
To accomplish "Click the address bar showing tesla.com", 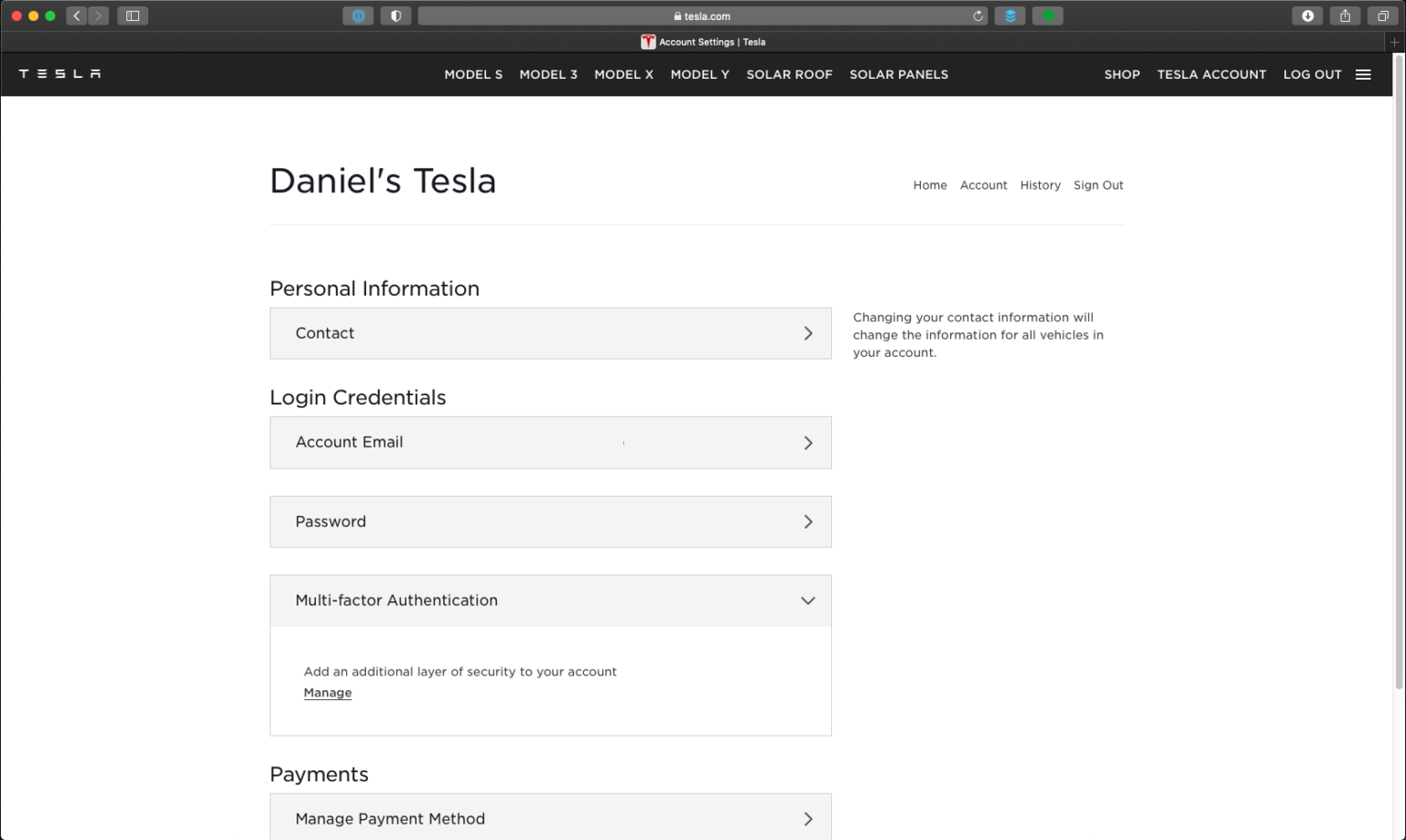I will tap(703, 16).
